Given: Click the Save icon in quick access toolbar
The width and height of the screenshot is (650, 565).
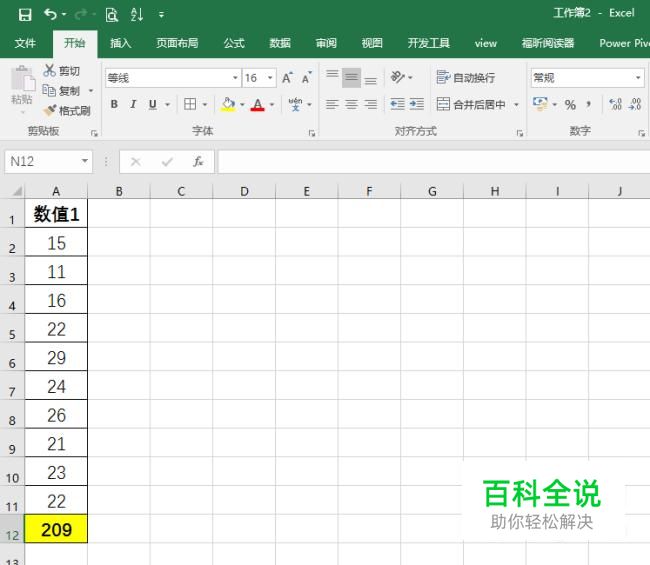Looking at the screenshot, I should pyautogui.click(x=25, y=15).
